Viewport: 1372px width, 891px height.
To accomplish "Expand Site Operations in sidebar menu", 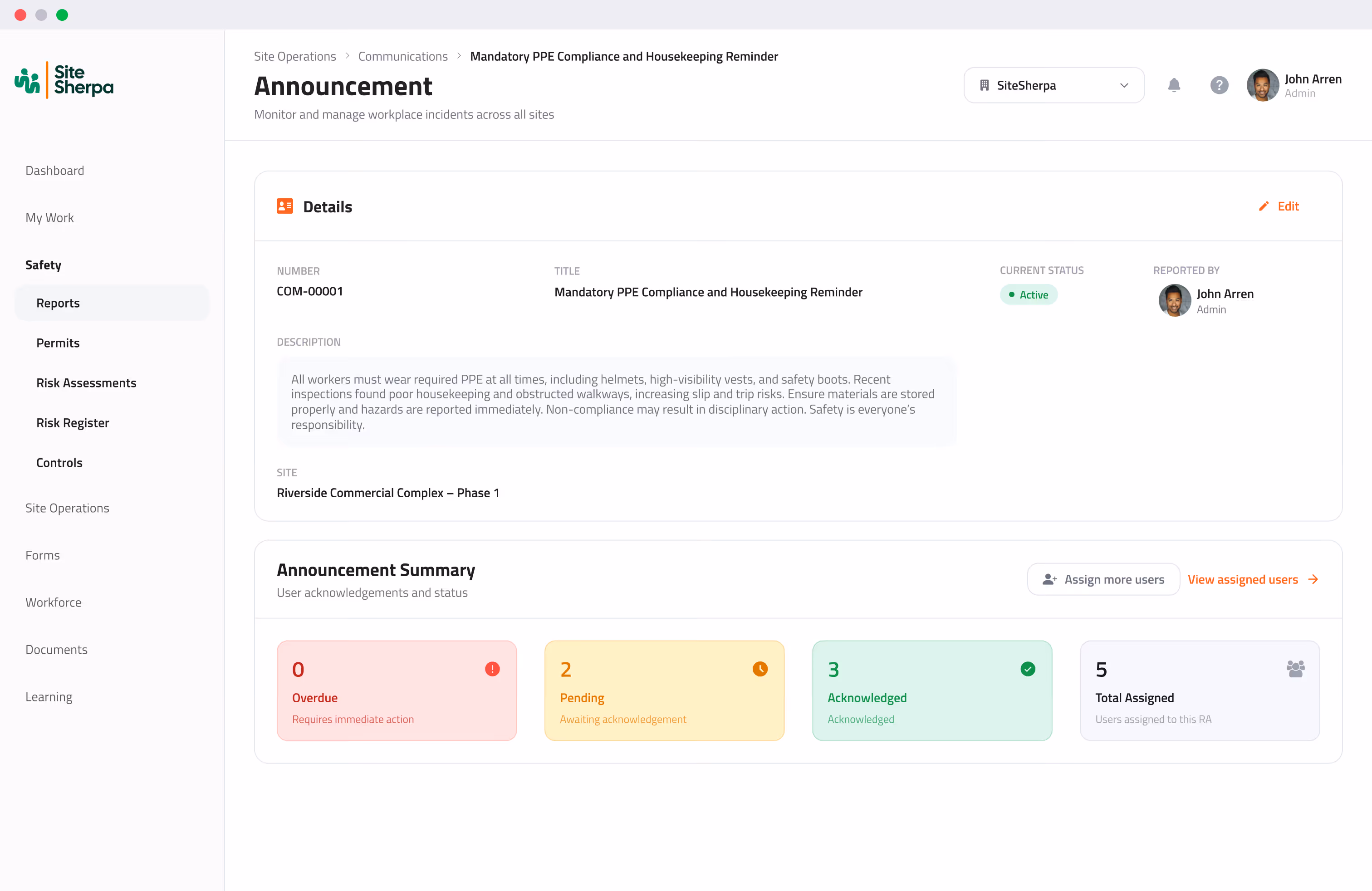I will pos(68,508).
